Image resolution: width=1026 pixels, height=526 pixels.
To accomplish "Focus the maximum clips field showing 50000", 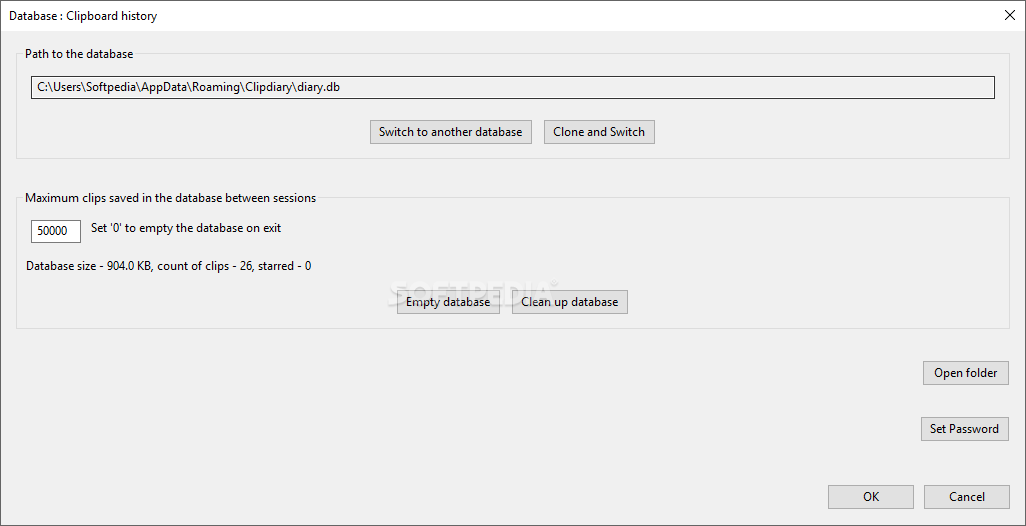I will [56, 231].
